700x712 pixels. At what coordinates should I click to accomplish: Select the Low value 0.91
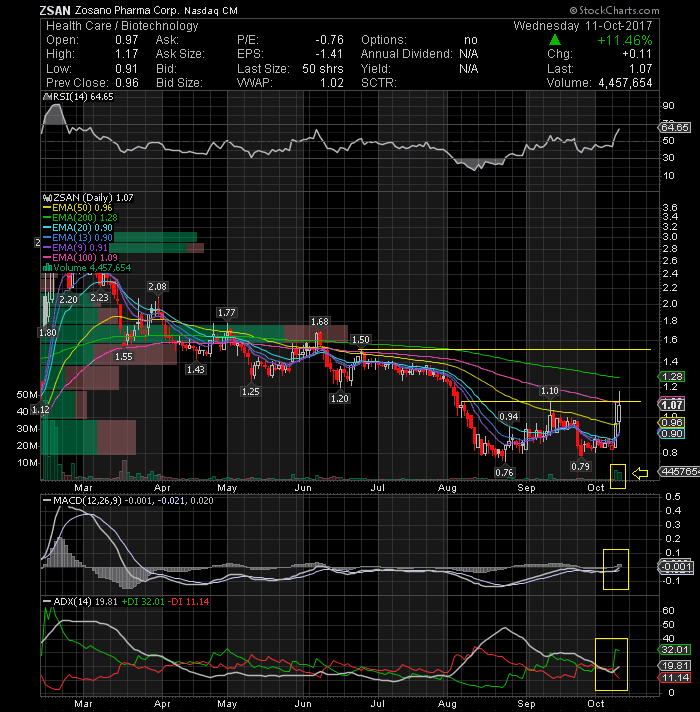coord(127,69)
